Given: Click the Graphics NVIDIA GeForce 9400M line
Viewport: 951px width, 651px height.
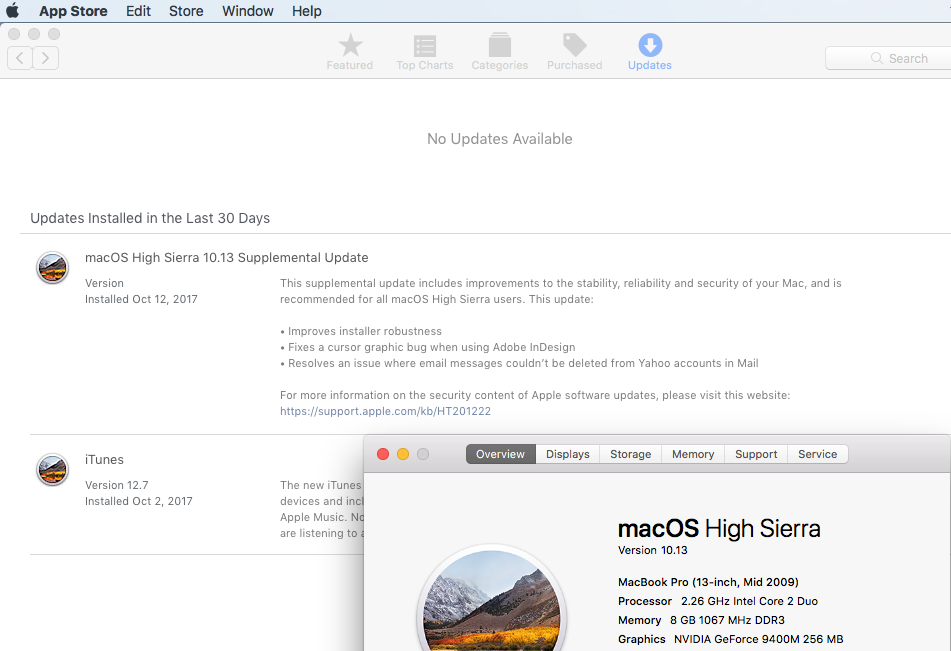Looking at the screenshot, I should coord(730,639).
